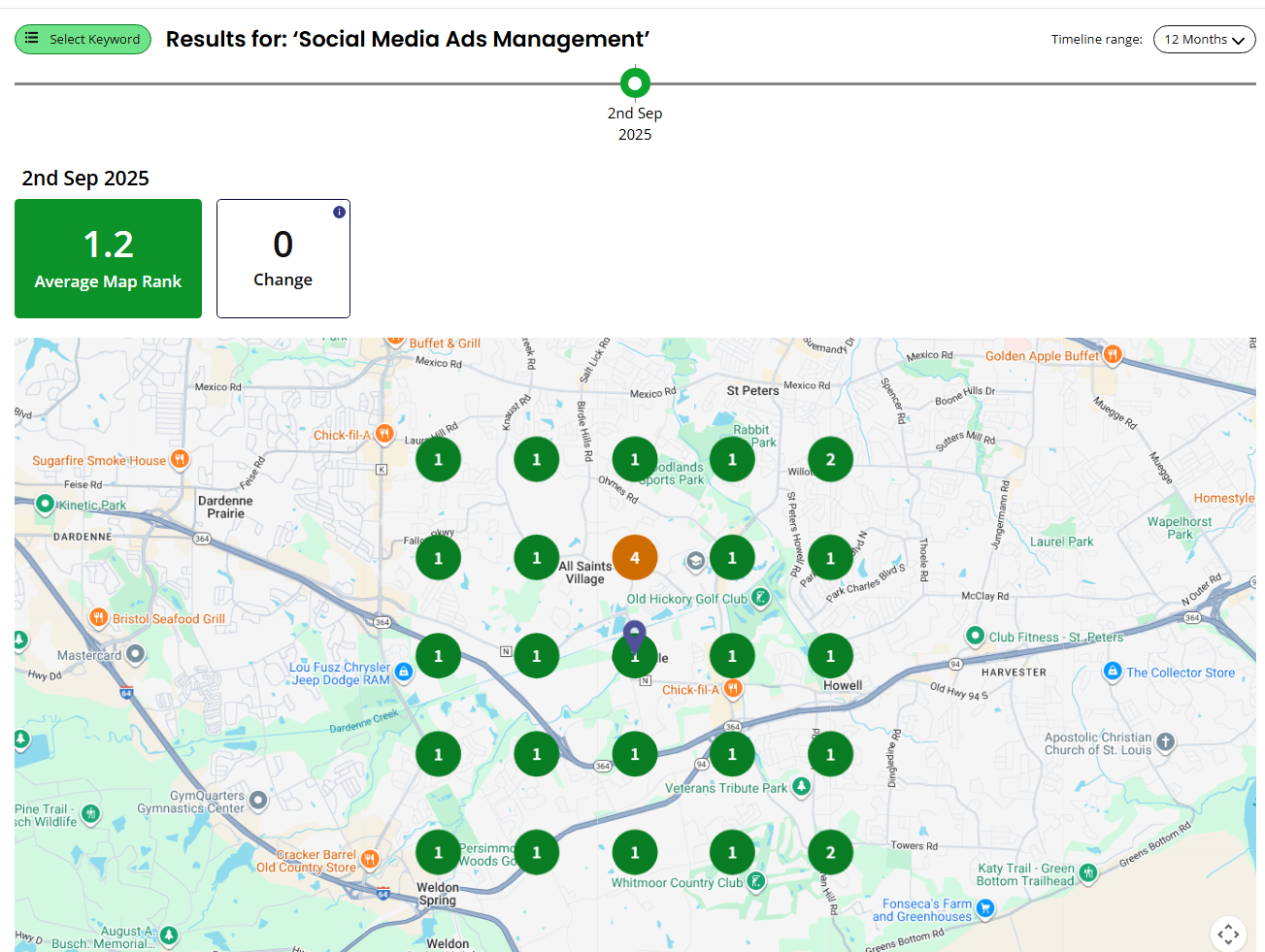
Task: Click the Golden Apple Buffet marker
Action: pos(1110,355)
